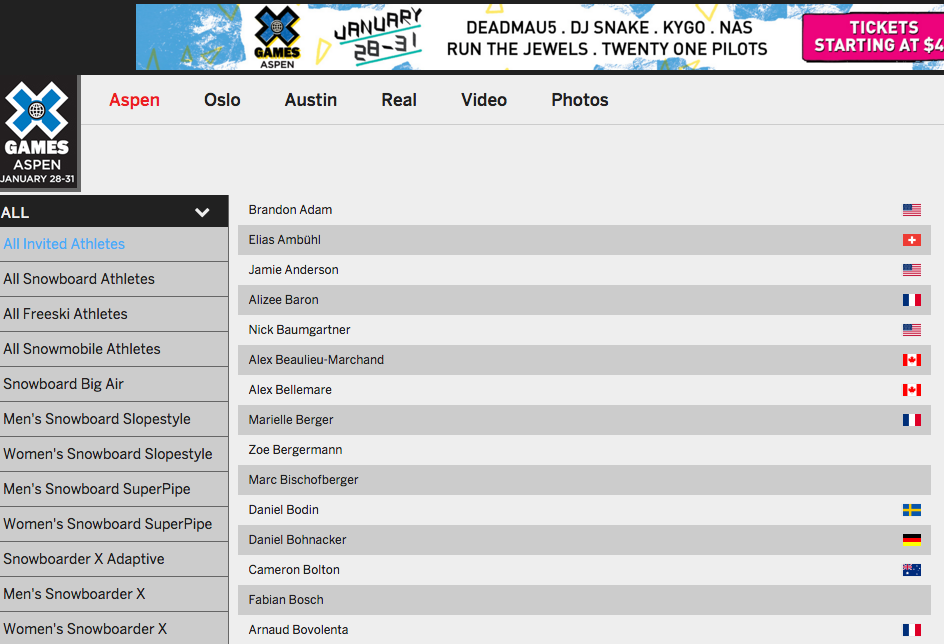Image resolution: width=944 pixels, height=644 pixels.
Task: Open the Austin tab
Action: (311, 100)
